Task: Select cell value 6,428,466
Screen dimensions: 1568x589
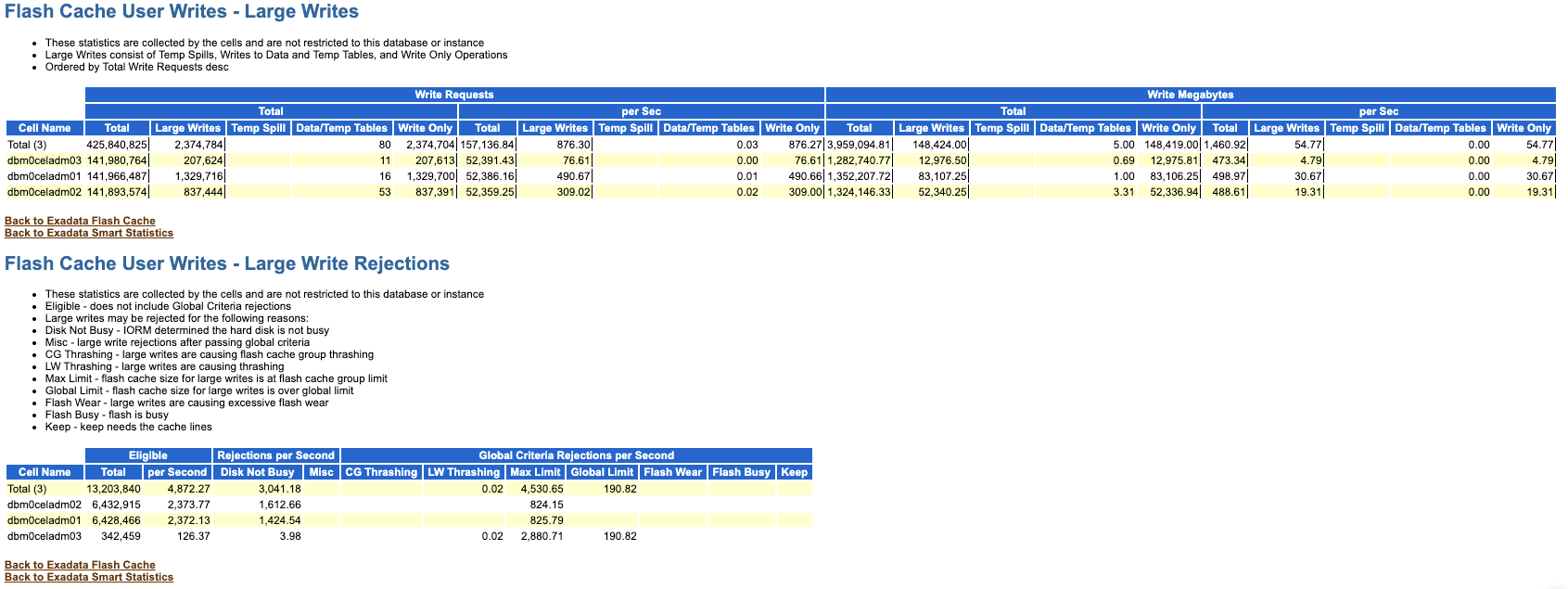Action: 117,520
